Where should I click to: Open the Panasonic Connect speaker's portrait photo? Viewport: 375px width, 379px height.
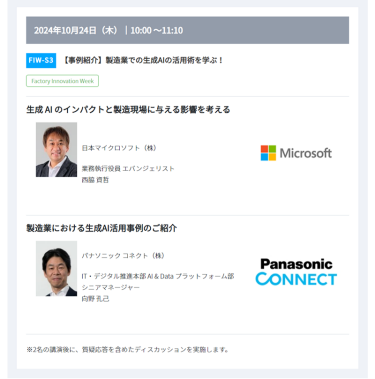coord(56,268)
